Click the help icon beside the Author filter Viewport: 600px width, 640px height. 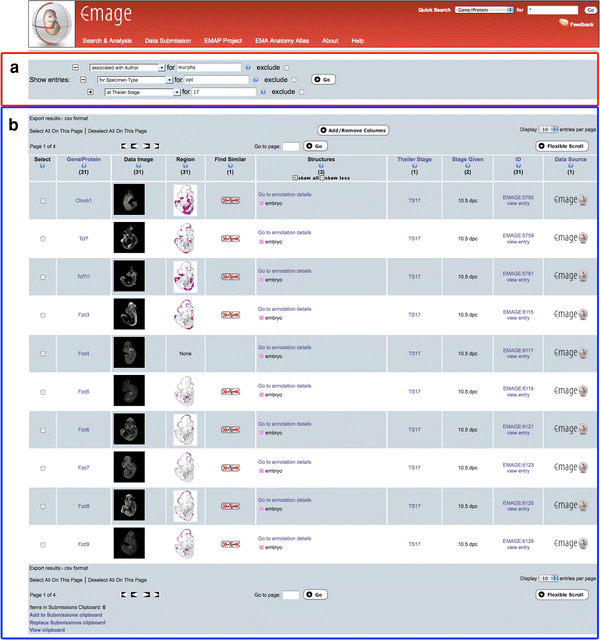click(250, 66)
